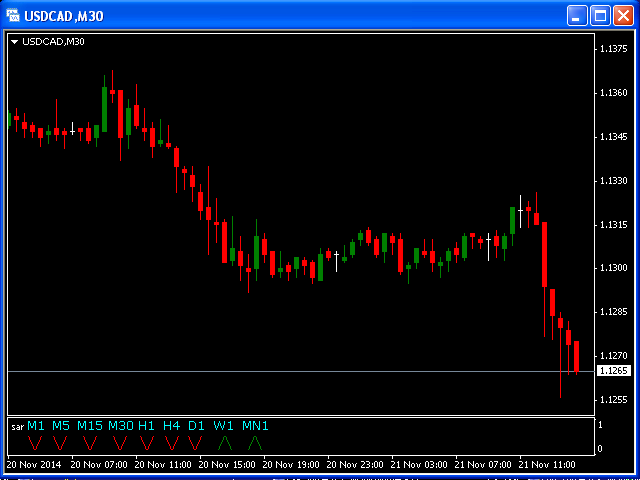The image size is (640, 480).
Task: Maximize the USDCAD,M30 chart window
Action: click(x=600, y=16)
